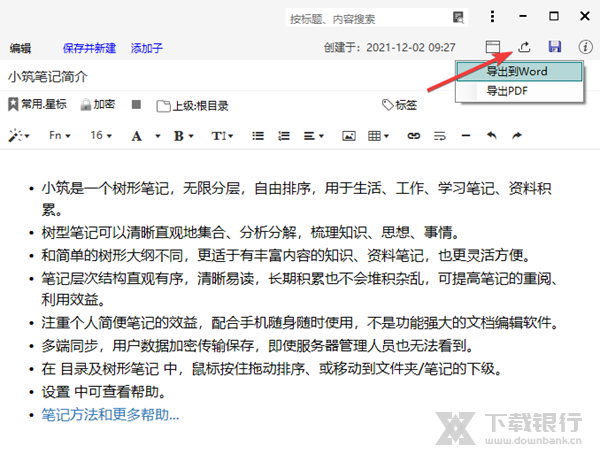Open parent folder 上级:根目录

(x=192, y=106)
